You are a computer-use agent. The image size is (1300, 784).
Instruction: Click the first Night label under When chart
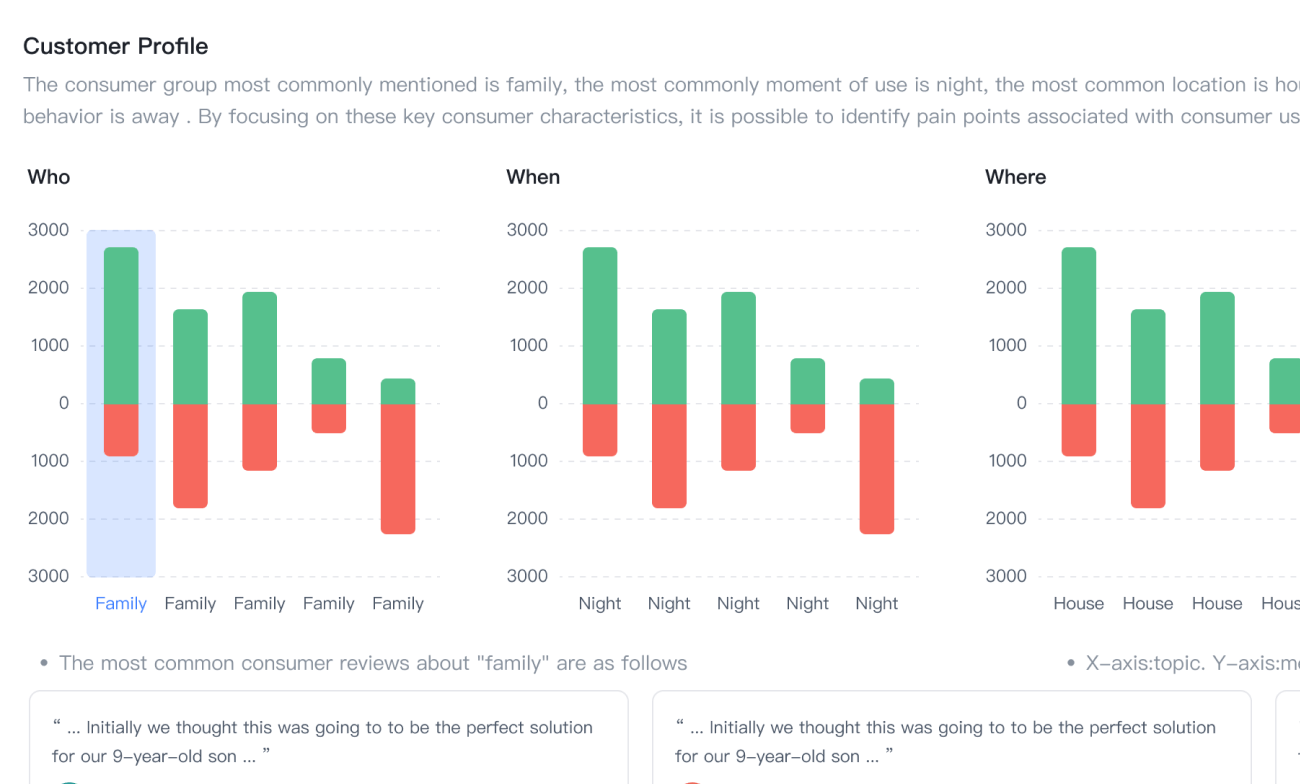(600, 603)
